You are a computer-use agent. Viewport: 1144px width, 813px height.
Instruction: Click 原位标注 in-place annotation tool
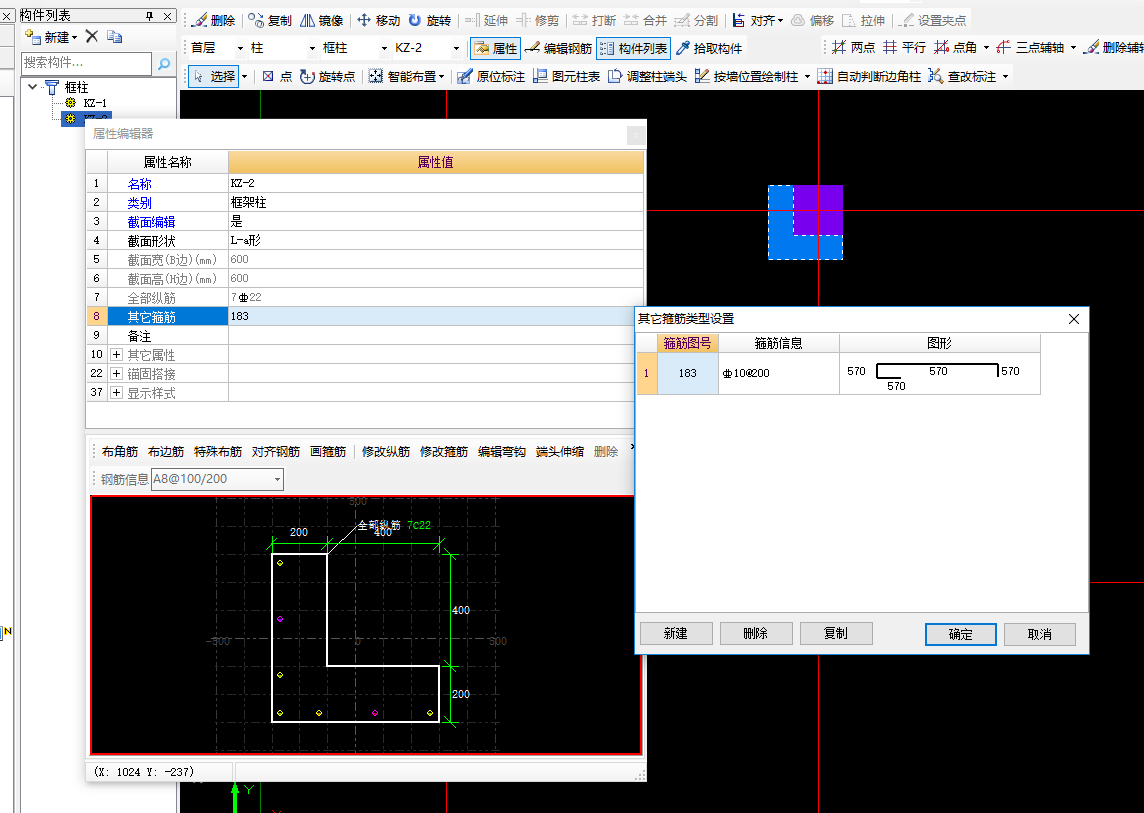(491, 76)
